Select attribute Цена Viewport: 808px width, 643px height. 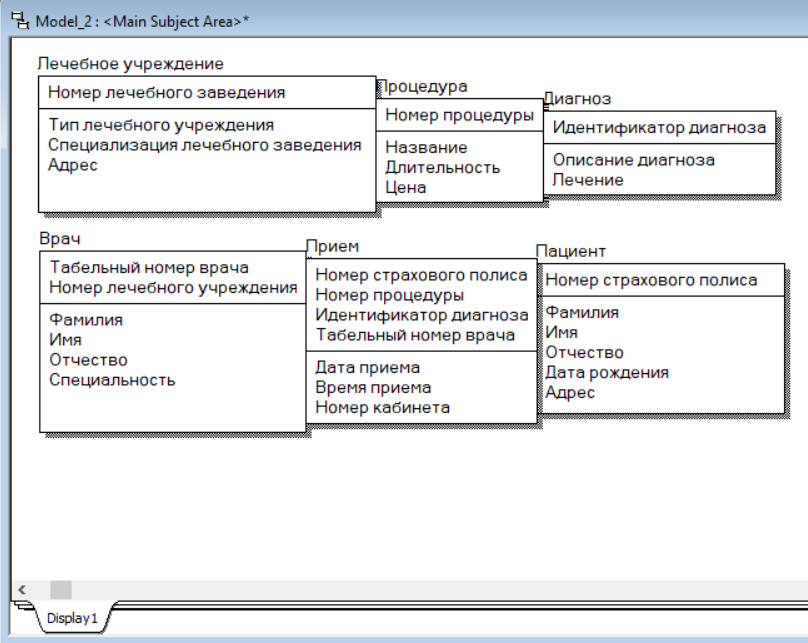(x=406, y=188)
